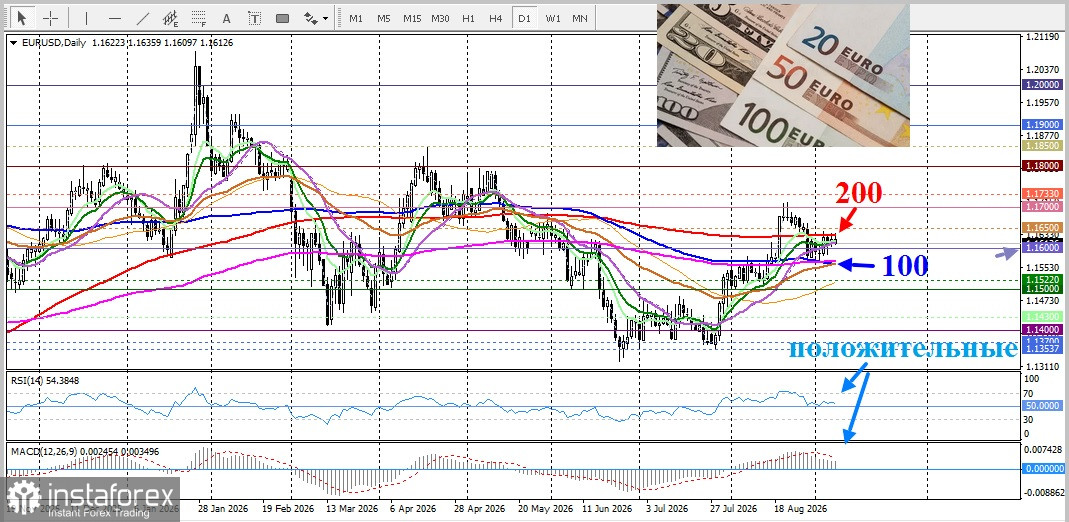Click the 6 Apr 2026 date label
Screen dimensions: 1069x522
[413, 508]
